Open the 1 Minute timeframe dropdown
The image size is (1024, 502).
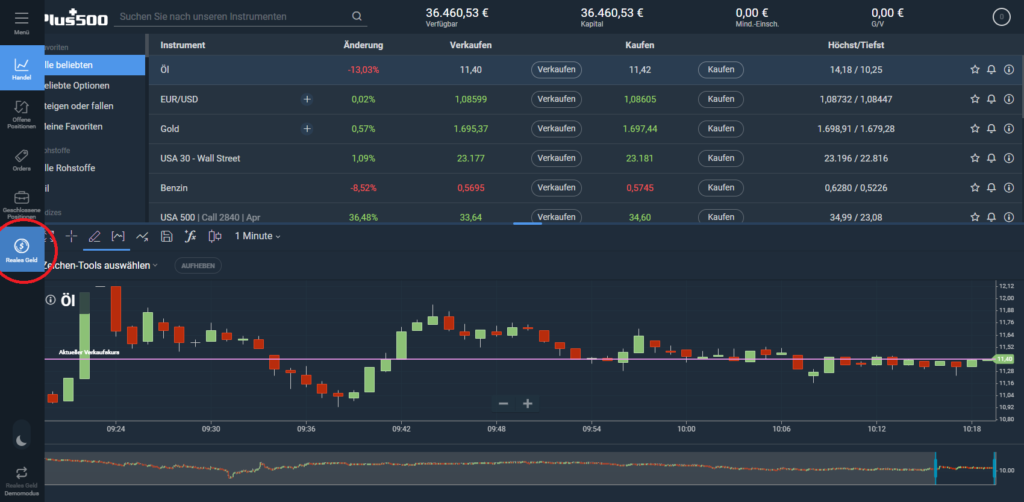point(258,236)
